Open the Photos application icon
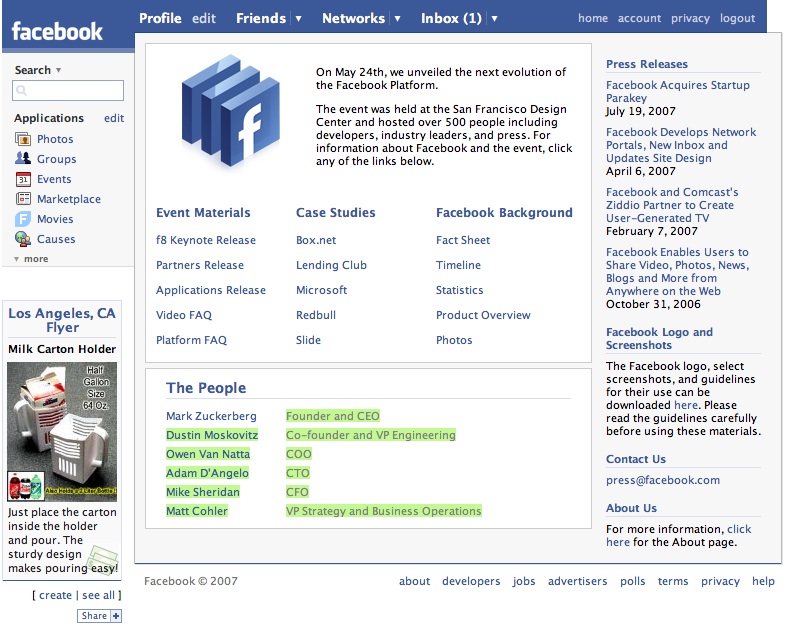794x637 pixels. [23, 139]
